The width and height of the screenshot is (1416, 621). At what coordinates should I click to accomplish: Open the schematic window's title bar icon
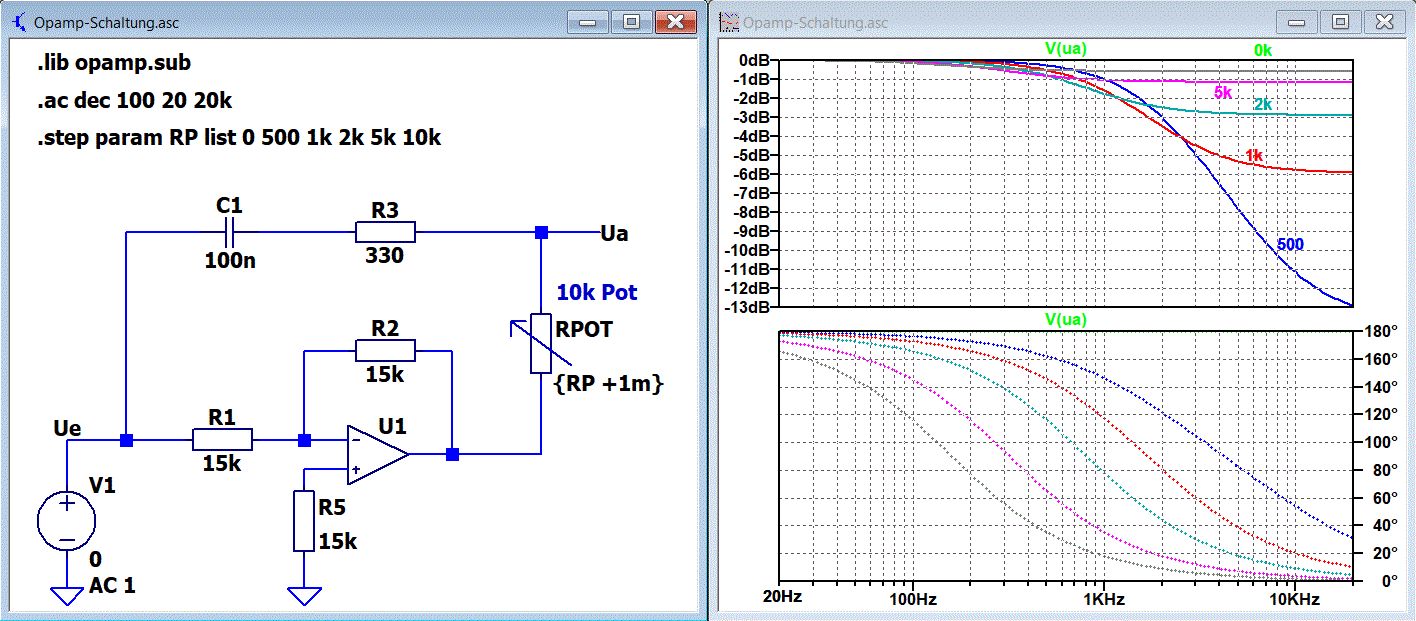click(17, 21)
